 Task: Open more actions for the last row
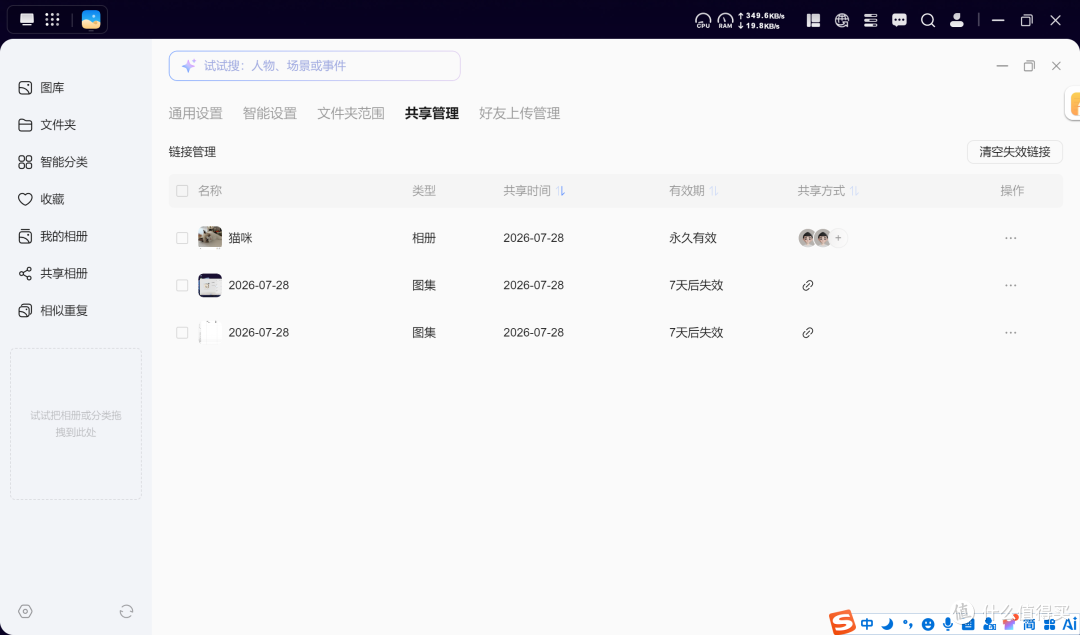click(1010, 333)
